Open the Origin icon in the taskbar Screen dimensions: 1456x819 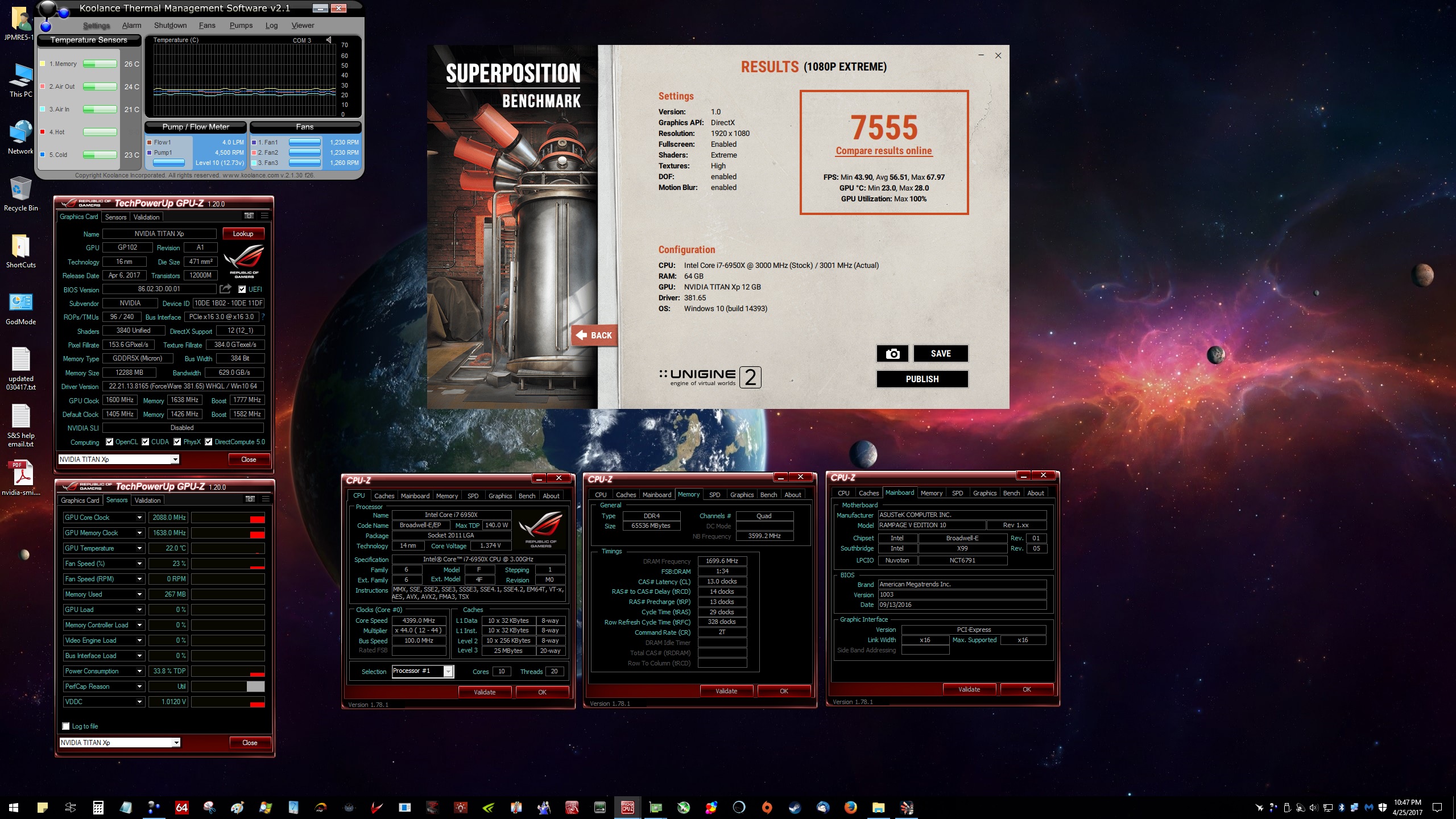point(767,807)
